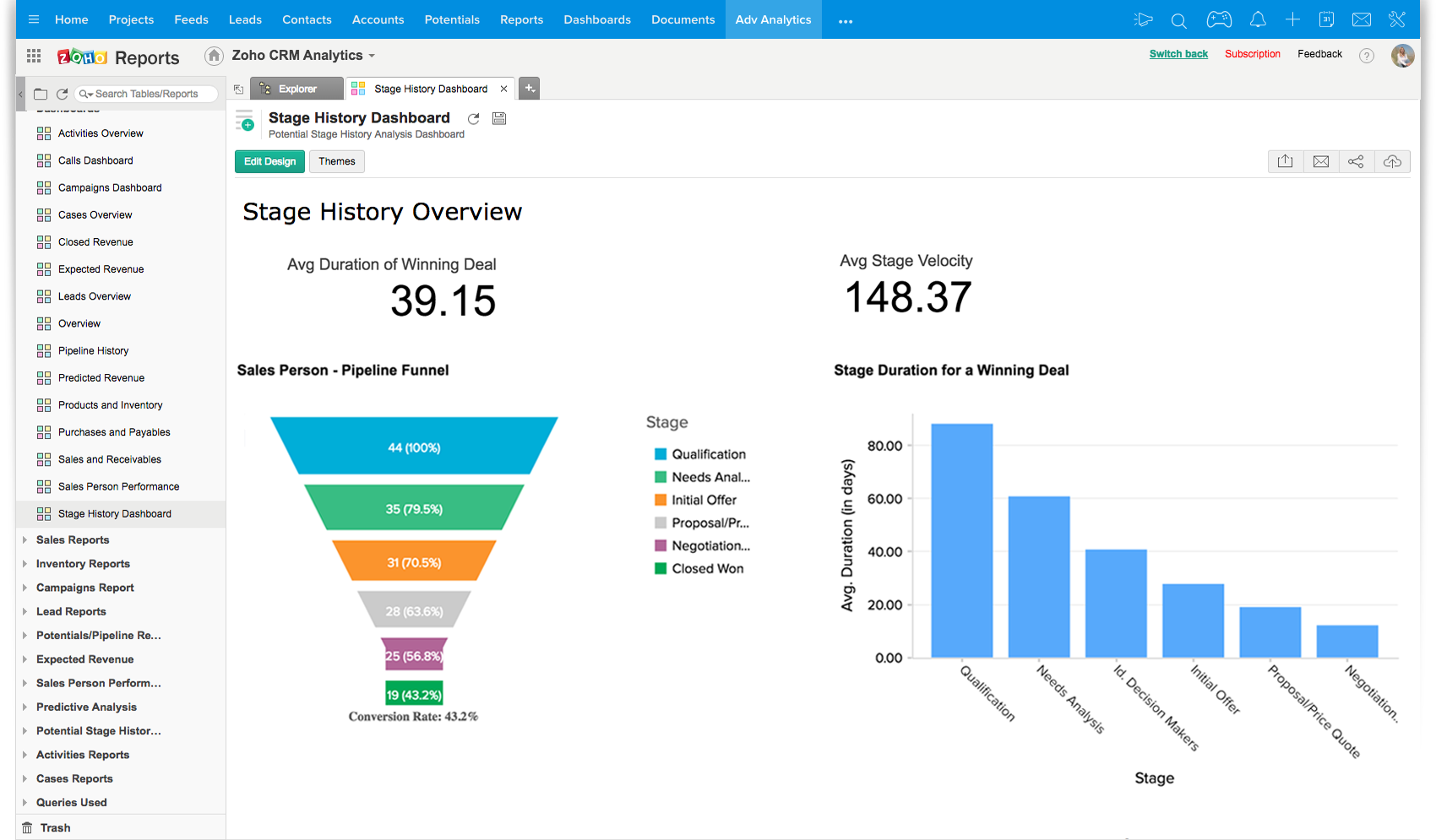Click the Search Tables/Reports field
The height and width of the screenshot is (840, 1436).
pyautogui.click(x=146, y=94)
